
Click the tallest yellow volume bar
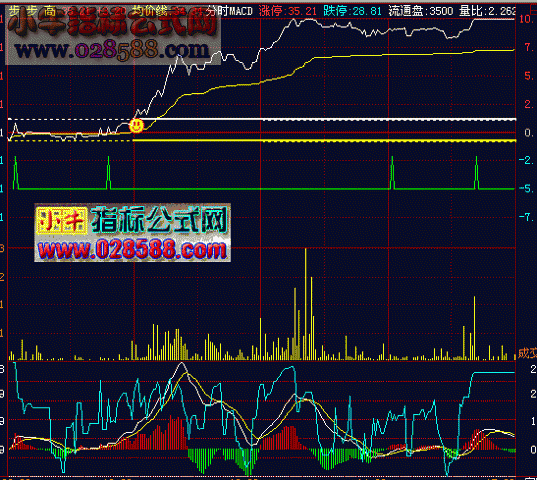tap(305, 304)
